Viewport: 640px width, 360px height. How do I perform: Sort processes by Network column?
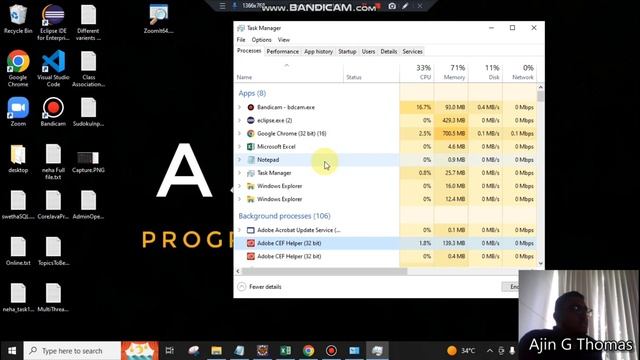tap(520, 72)
